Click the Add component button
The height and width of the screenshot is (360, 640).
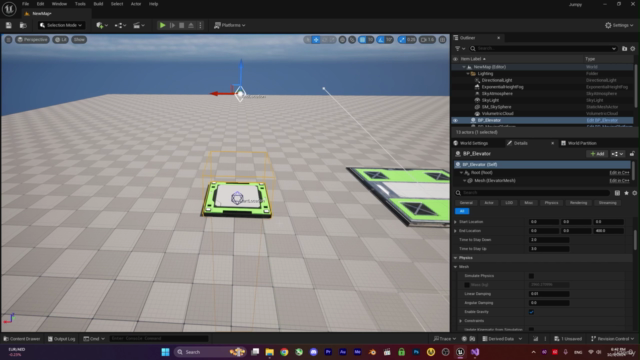(x=597, y=154)
